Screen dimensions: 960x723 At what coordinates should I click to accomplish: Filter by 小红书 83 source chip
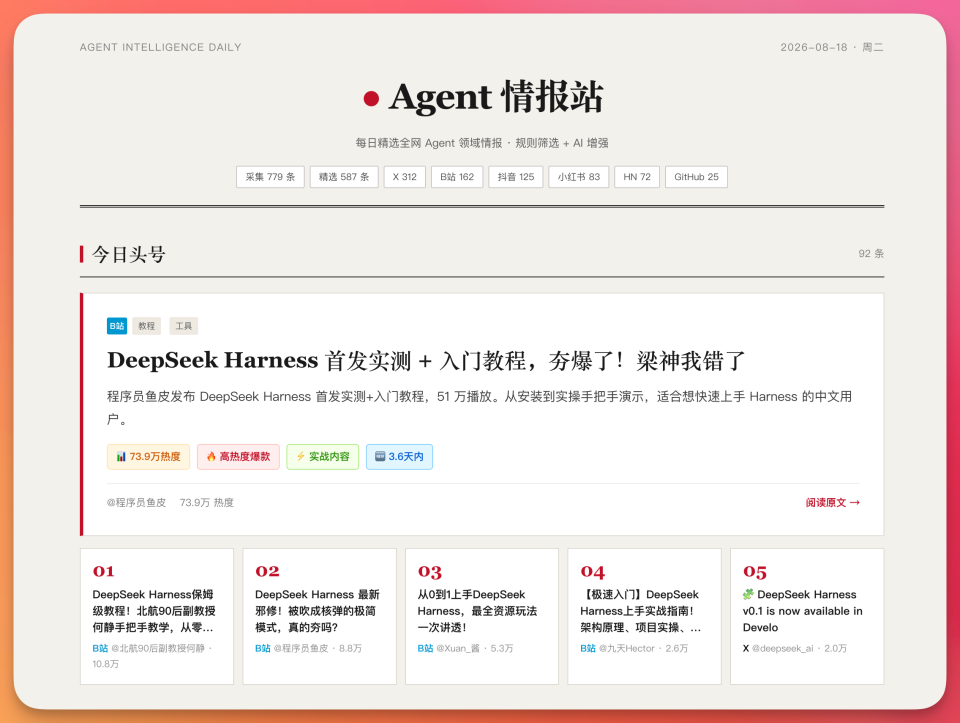point(579,177)
